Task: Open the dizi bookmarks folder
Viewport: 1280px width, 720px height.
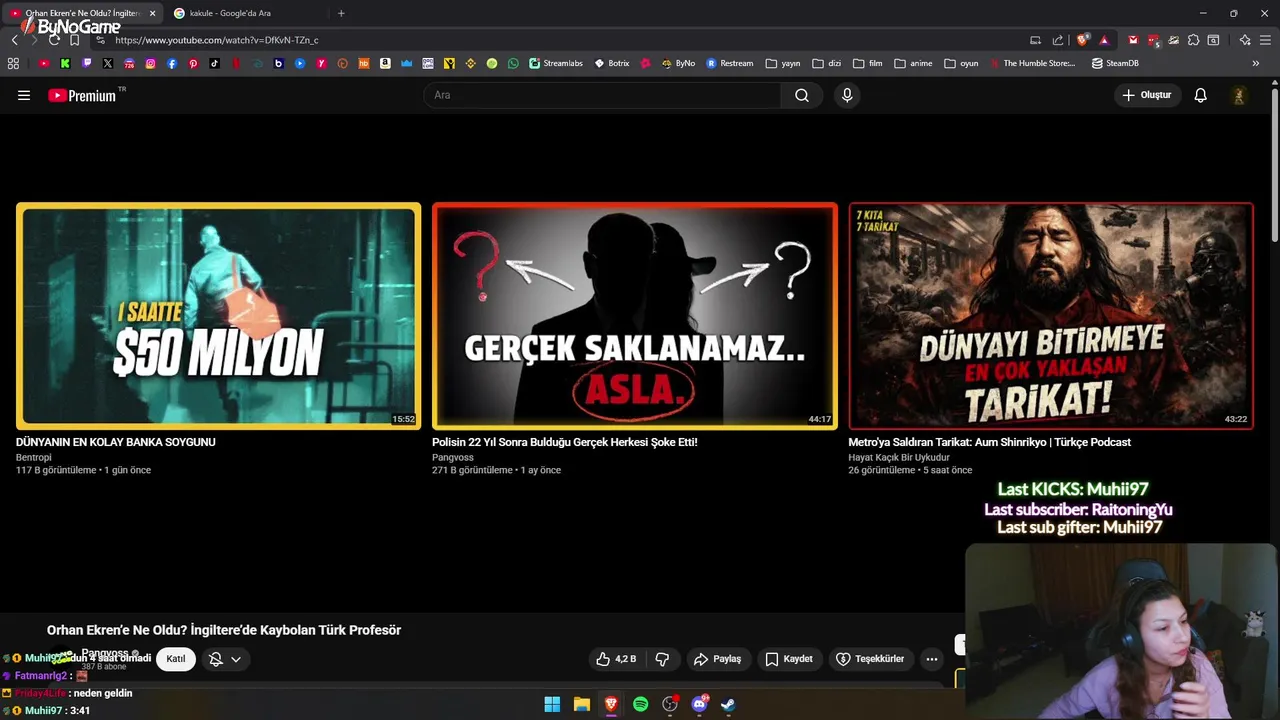Action: (826, 63)
